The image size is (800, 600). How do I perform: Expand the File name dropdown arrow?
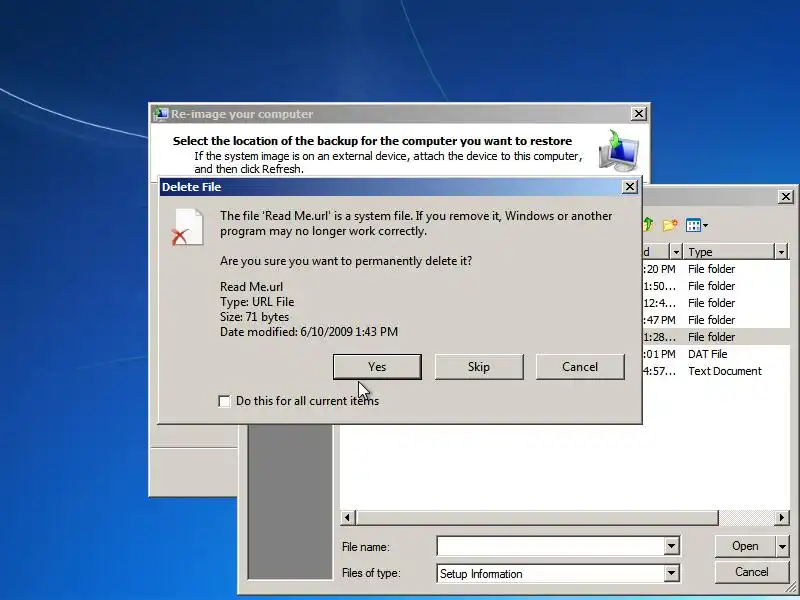tap(671, 546)
